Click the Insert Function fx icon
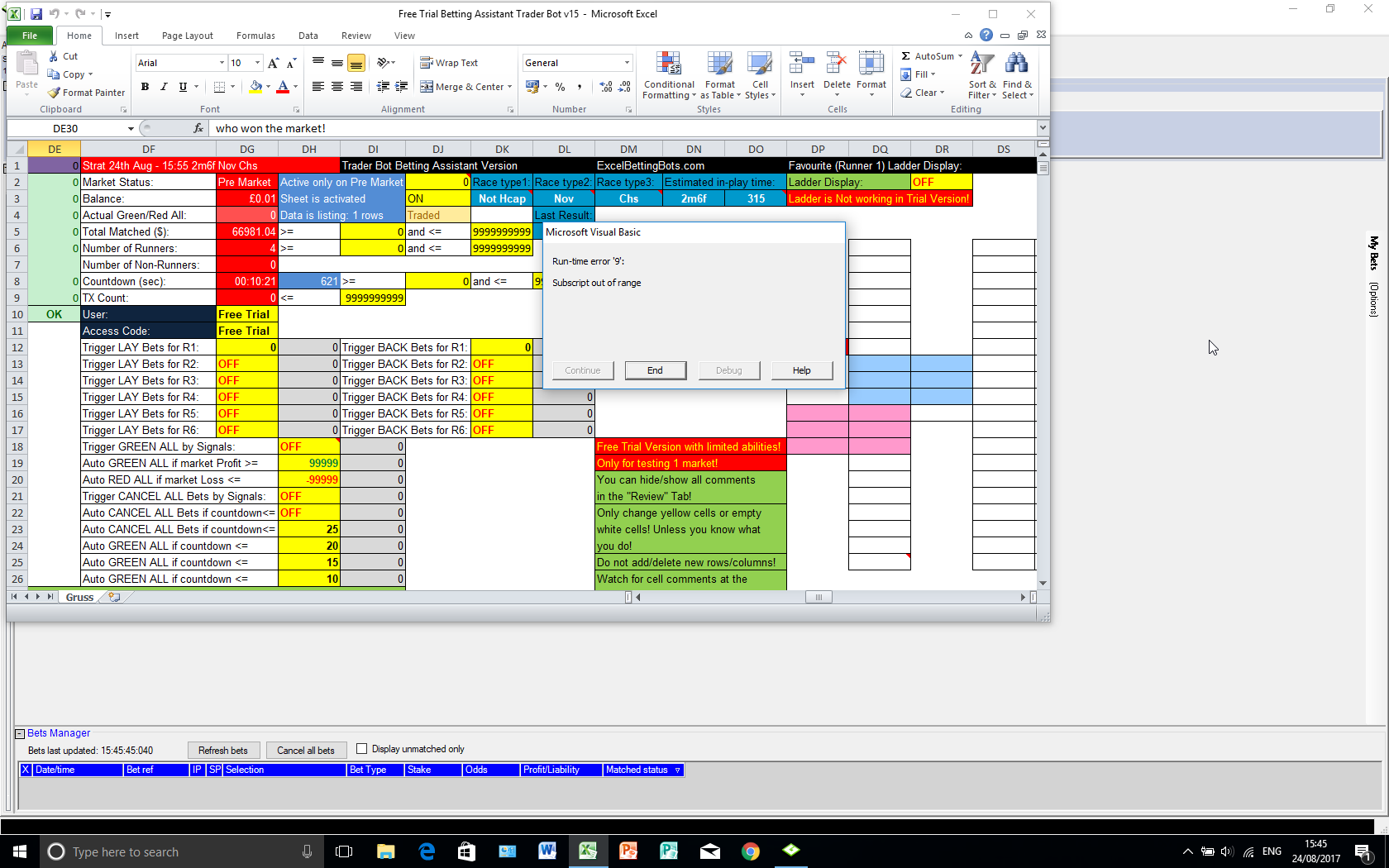This screenshot has width=1389, height=868. pos(198,128)
